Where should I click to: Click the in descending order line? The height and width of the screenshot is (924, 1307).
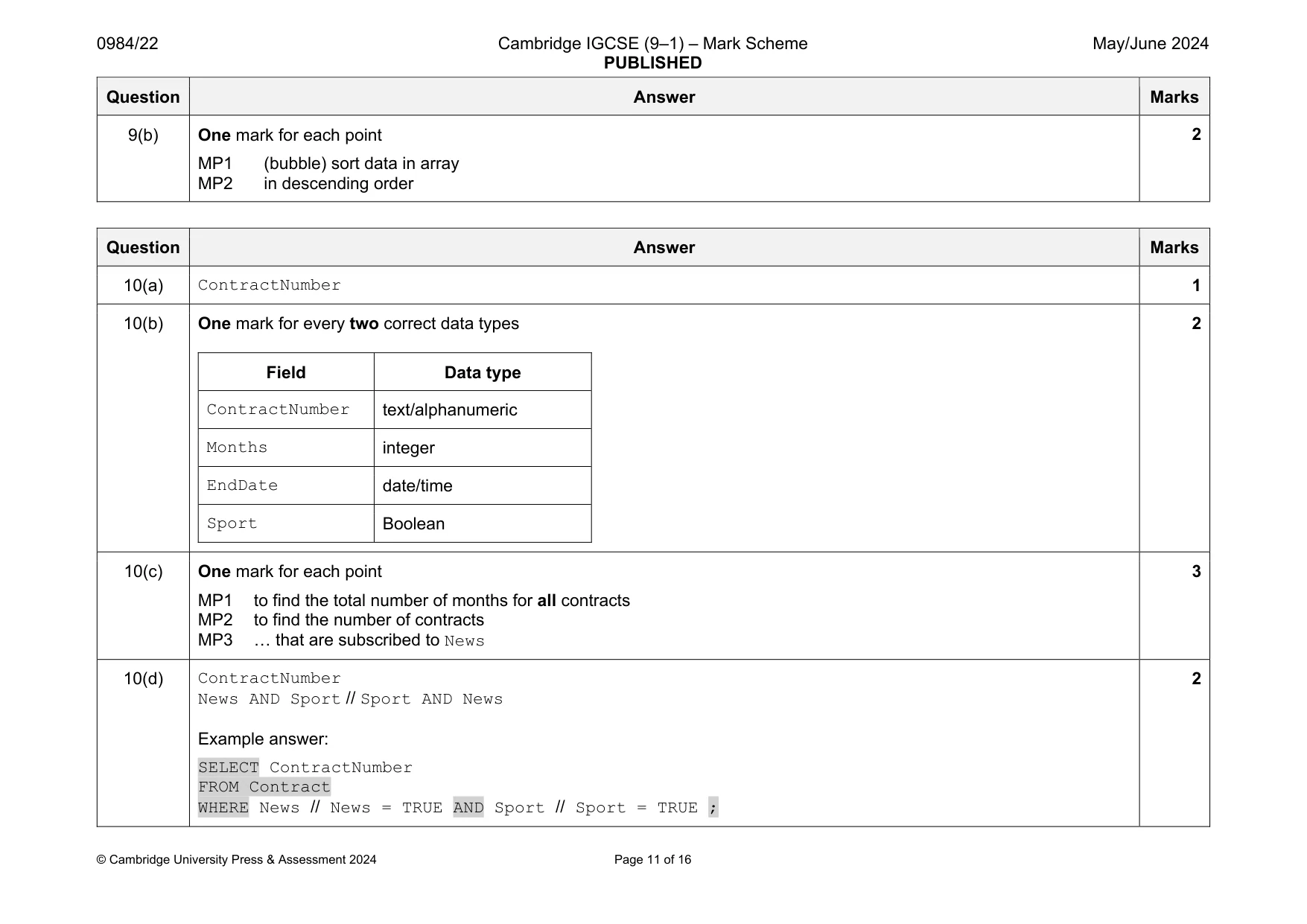click(338, 184)
